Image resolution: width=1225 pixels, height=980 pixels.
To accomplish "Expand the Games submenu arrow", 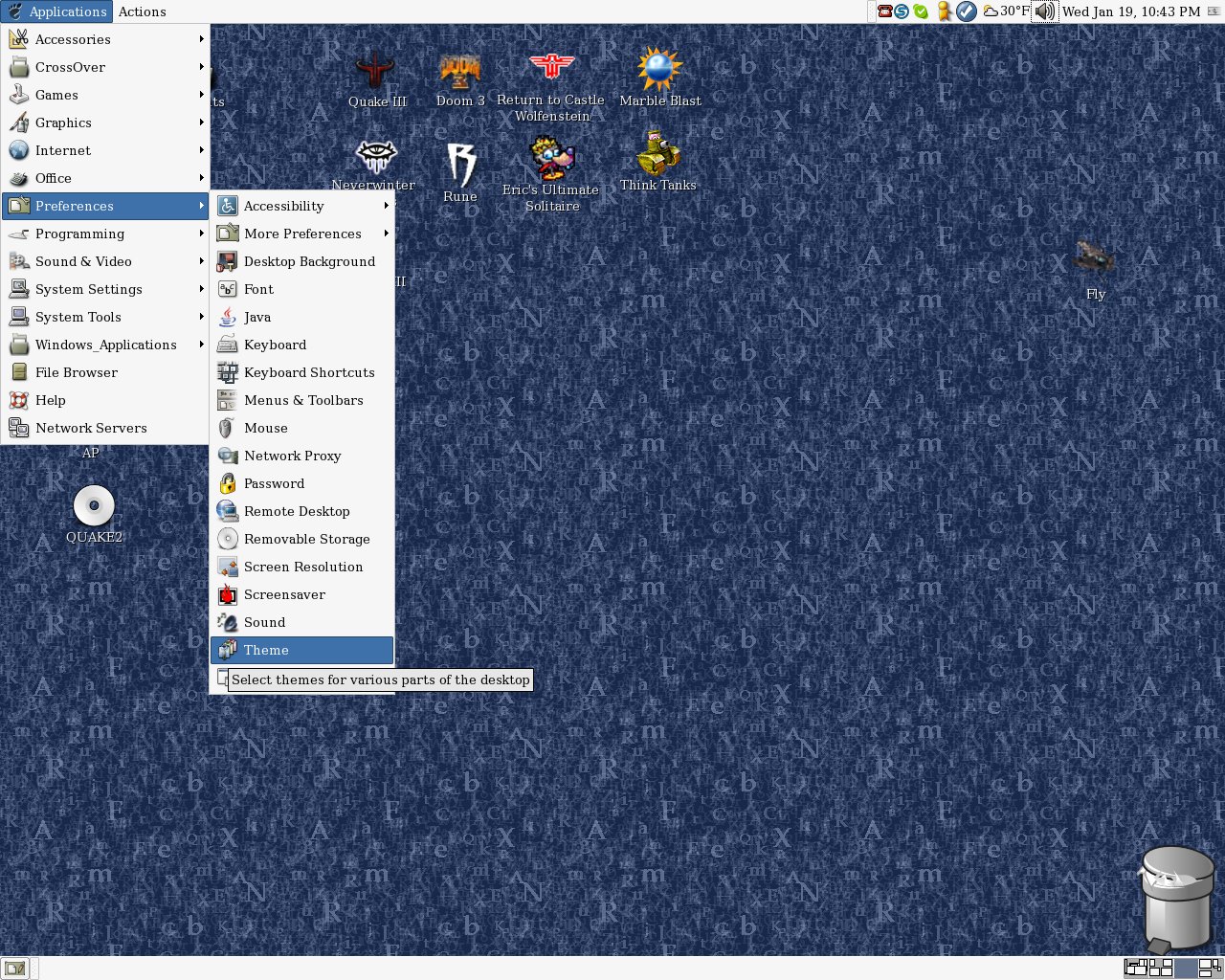I will (202, 95).
